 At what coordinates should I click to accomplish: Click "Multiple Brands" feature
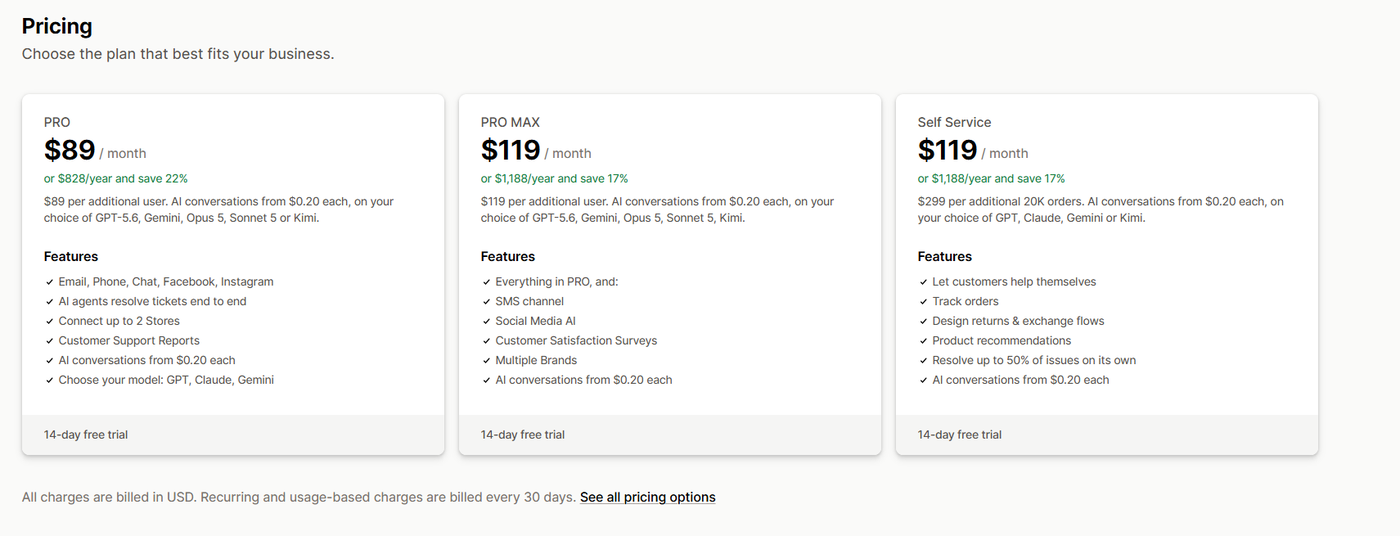coord(536,360)
